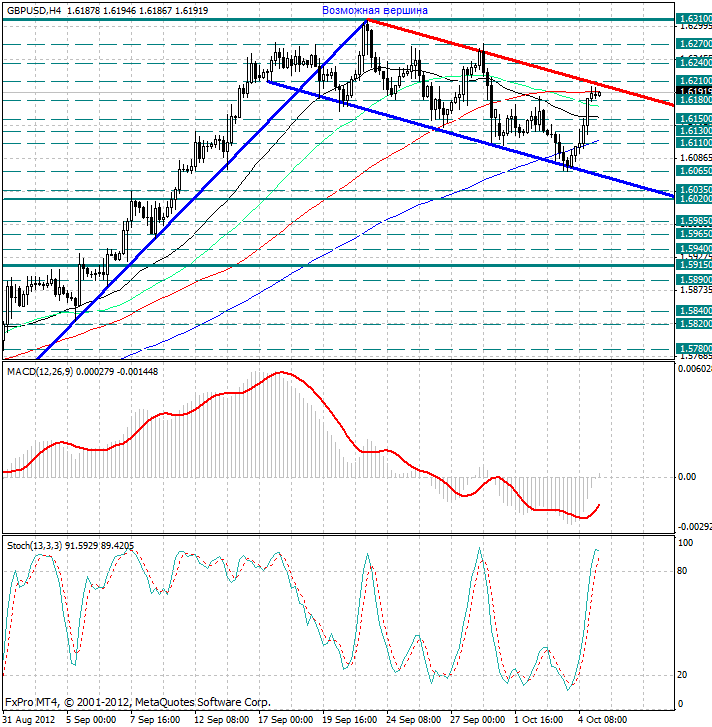Click the Stochastic 100 axis value
712x727 pixels.
685,542
